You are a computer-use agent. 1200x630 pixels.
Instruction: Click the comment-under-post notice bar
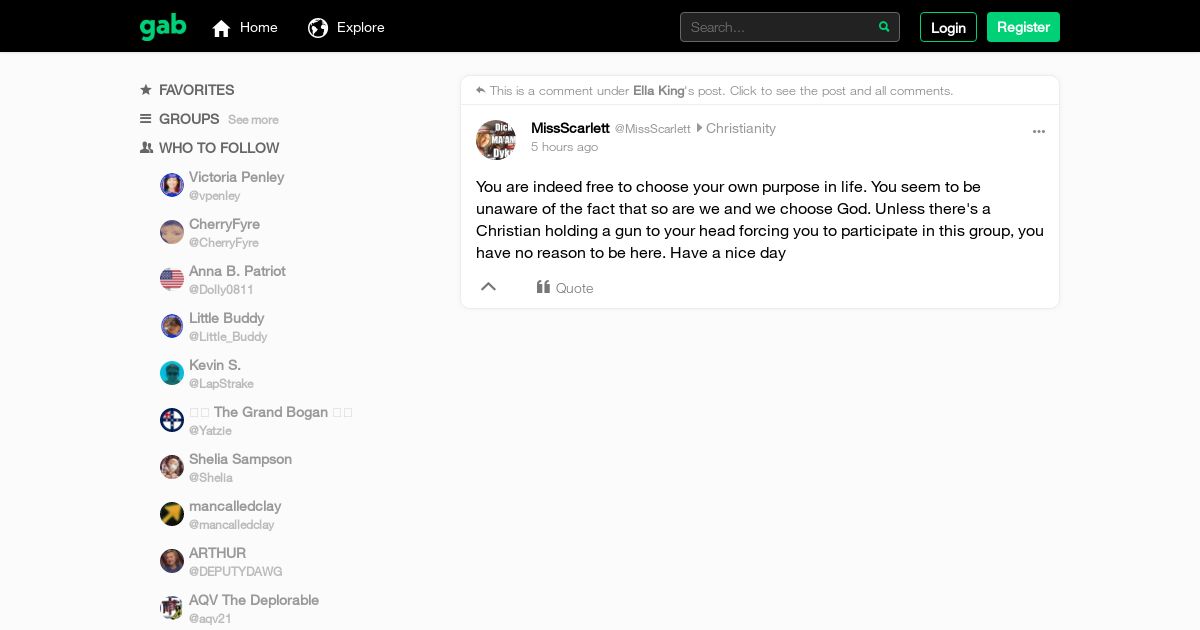point(760,90)
